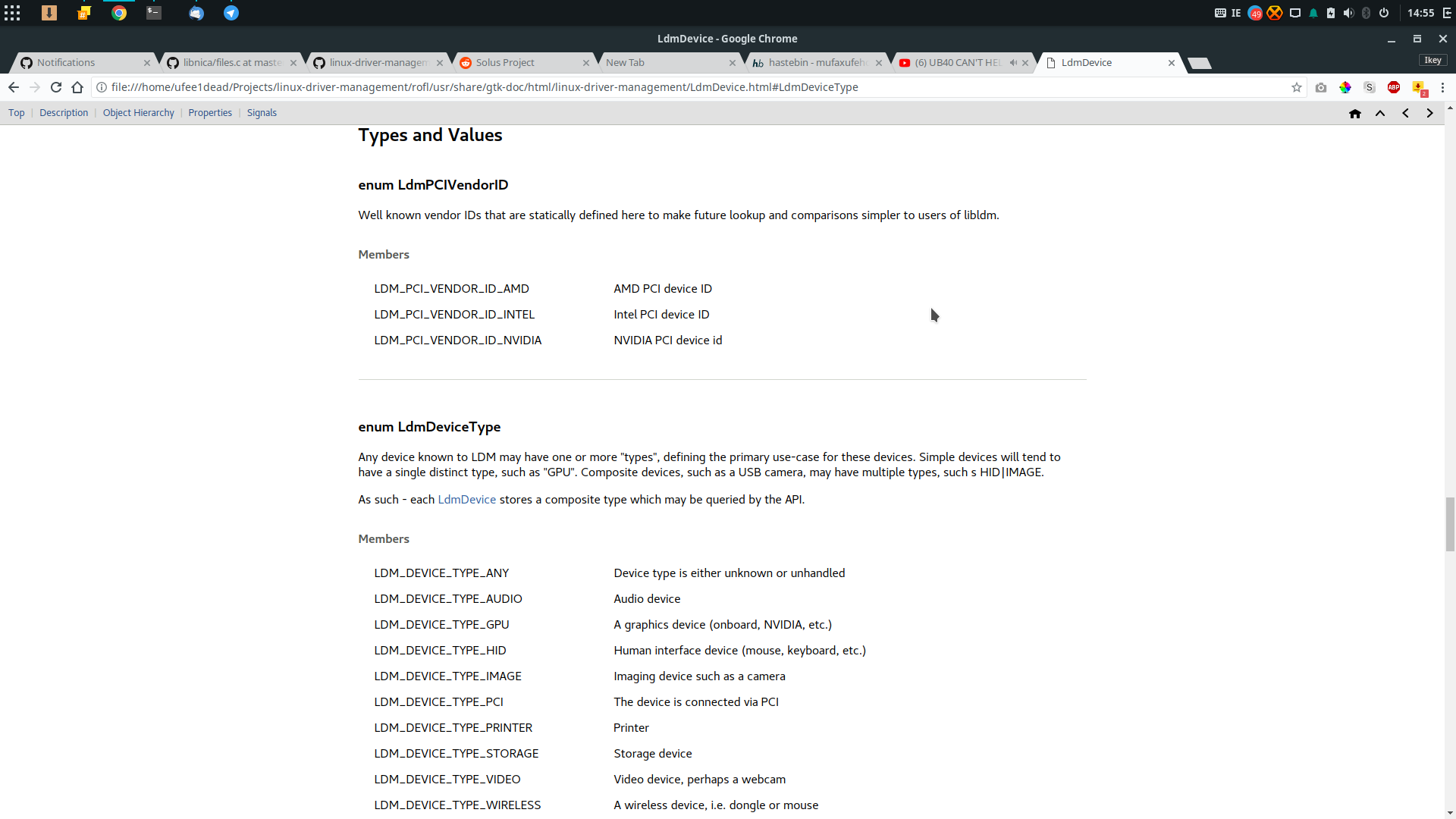Open the Adblock Plus extension

pyautogui.click(x=1394, y=87)
